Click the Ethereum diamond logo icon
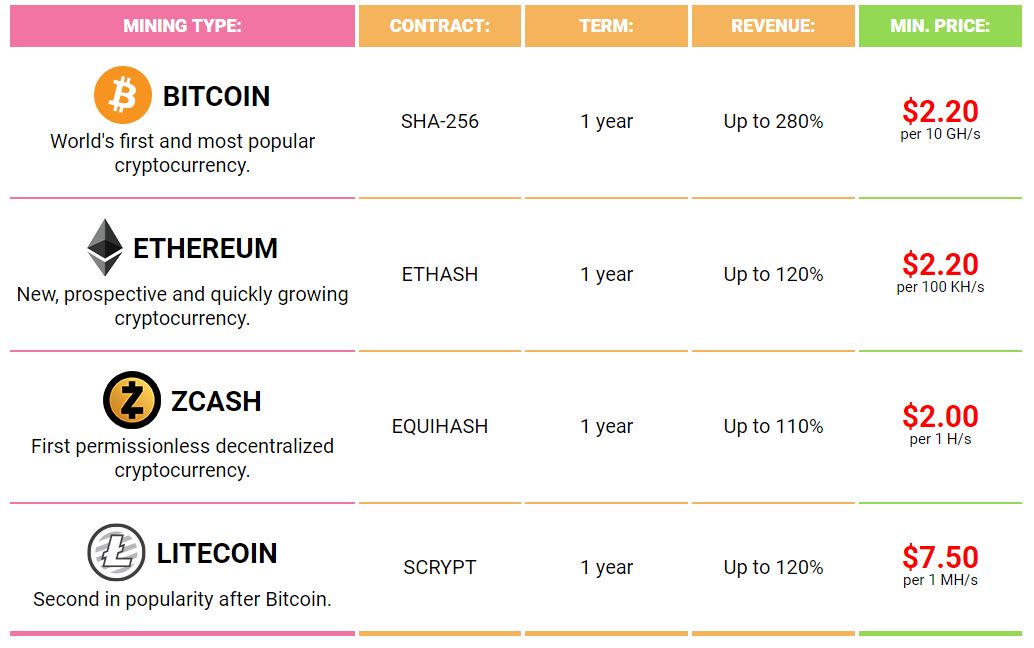1034x648 pixels. coord(105,248)
